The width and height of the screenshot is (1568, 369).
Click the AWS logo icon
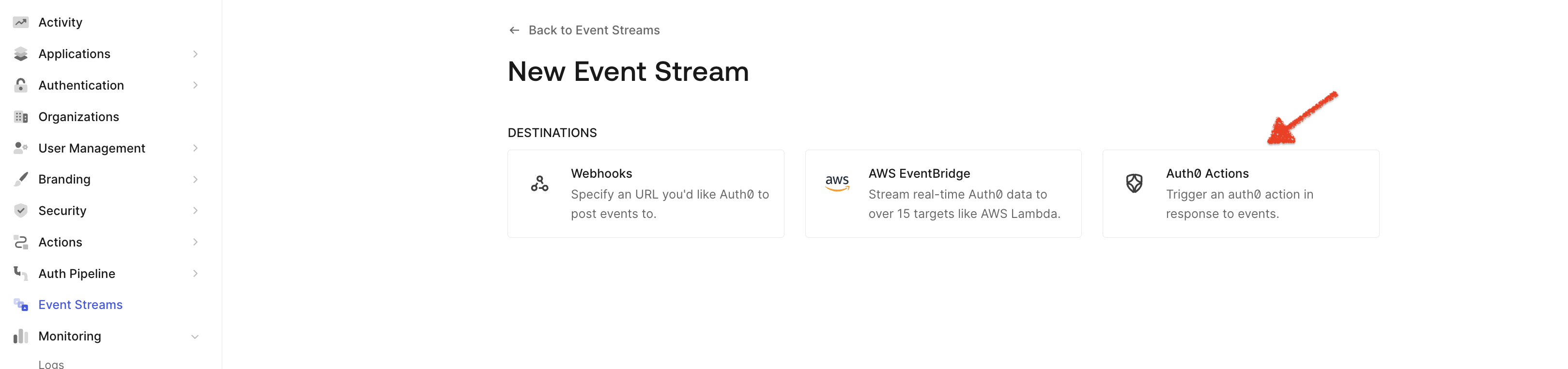[837, 183]
